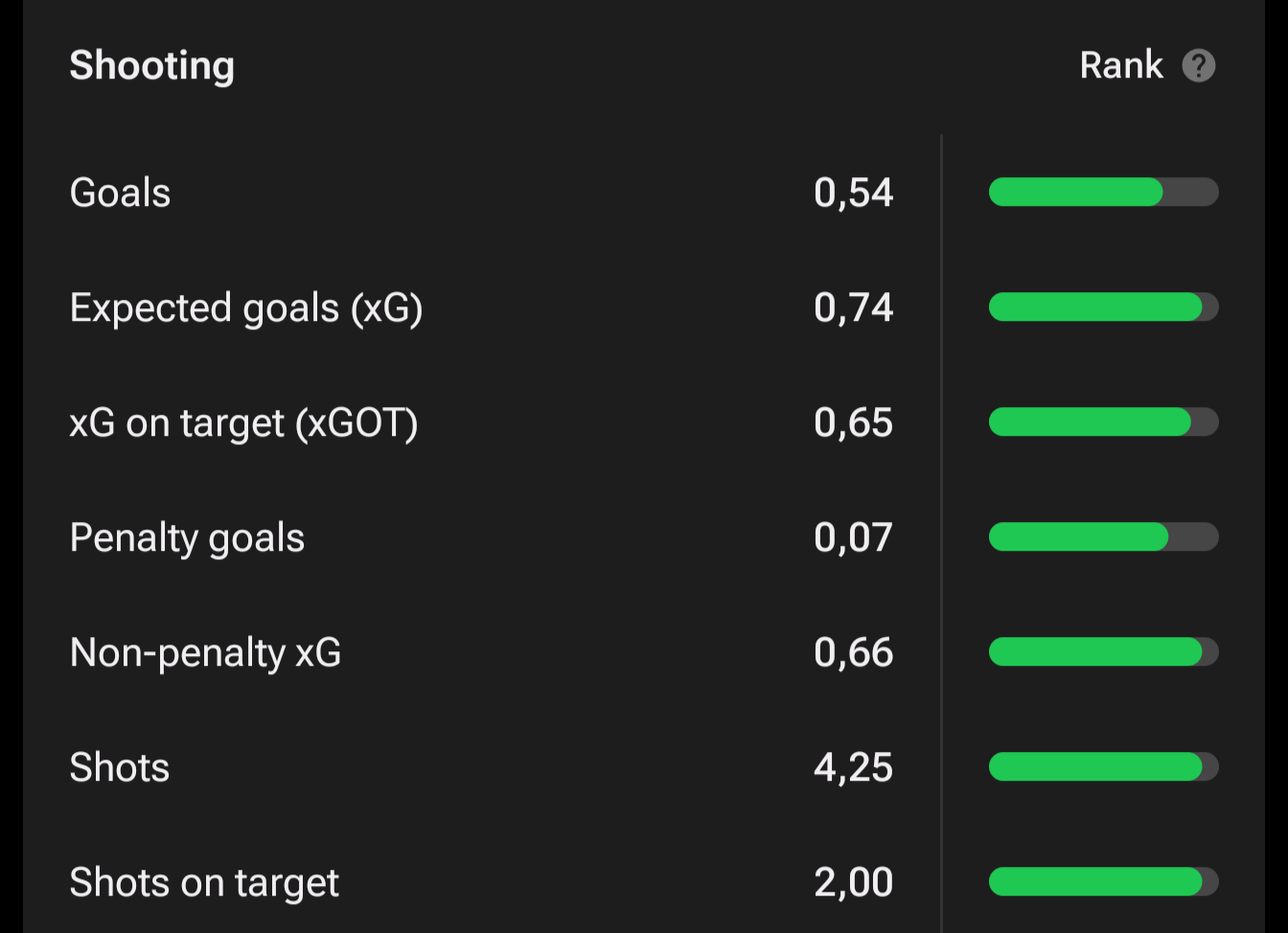This screenshot has width=1288, height=933.
Task: Click the Rank column label
Action: [x=1121, y=66]
